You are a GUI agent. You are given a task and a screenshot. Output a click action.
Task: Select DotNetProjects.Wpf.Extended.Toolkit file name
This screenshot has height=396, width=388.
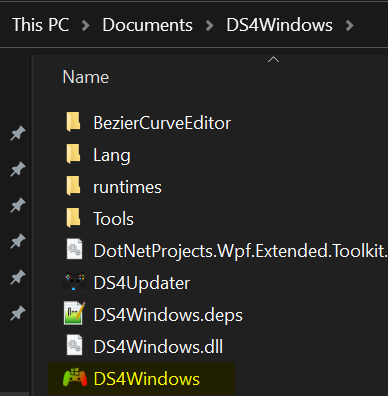240,251
